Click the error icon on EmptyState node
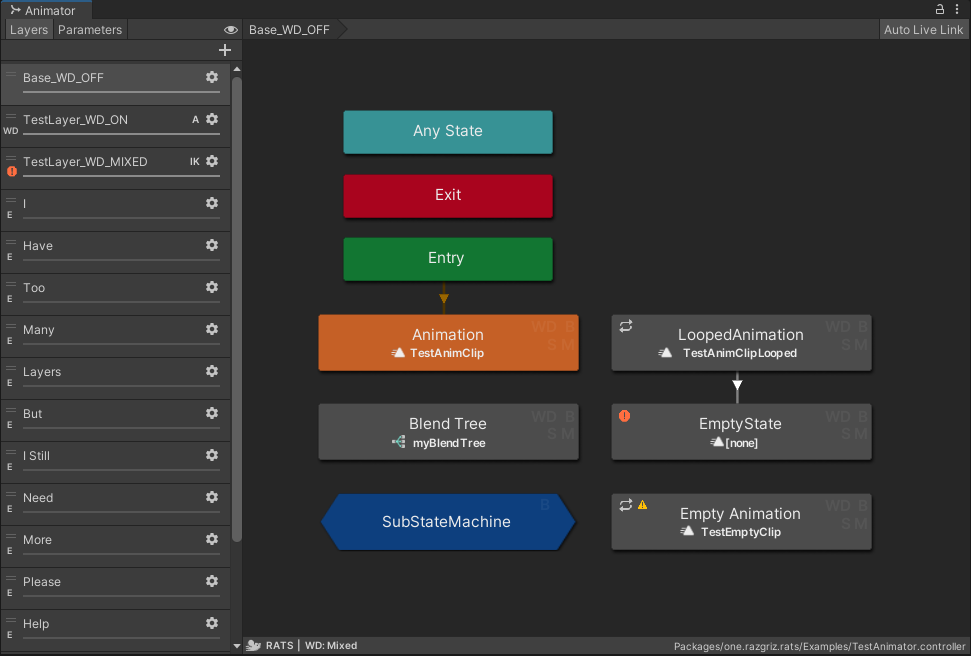971x656 pixels. tap(625, 415)
